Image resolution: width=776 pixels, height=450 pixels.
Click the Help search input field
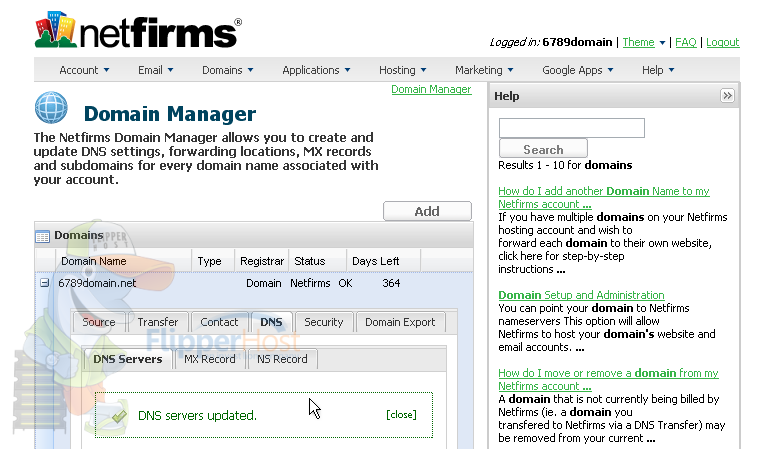[572, 128]
